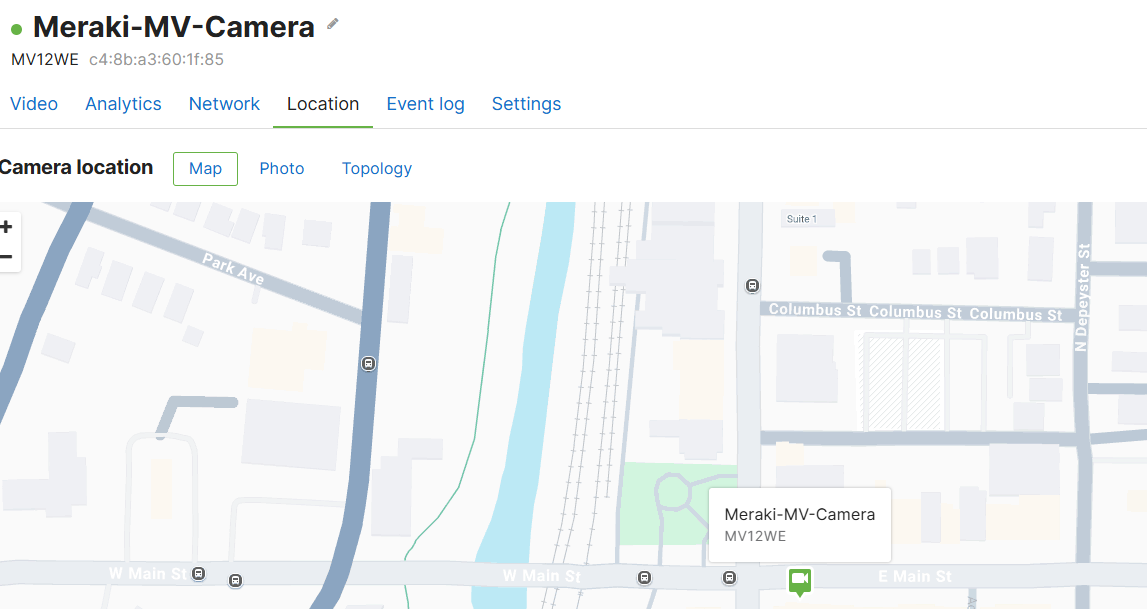Switch to the Analytics tab
Screen dimensions: 1147x609
tap(123, 104)
